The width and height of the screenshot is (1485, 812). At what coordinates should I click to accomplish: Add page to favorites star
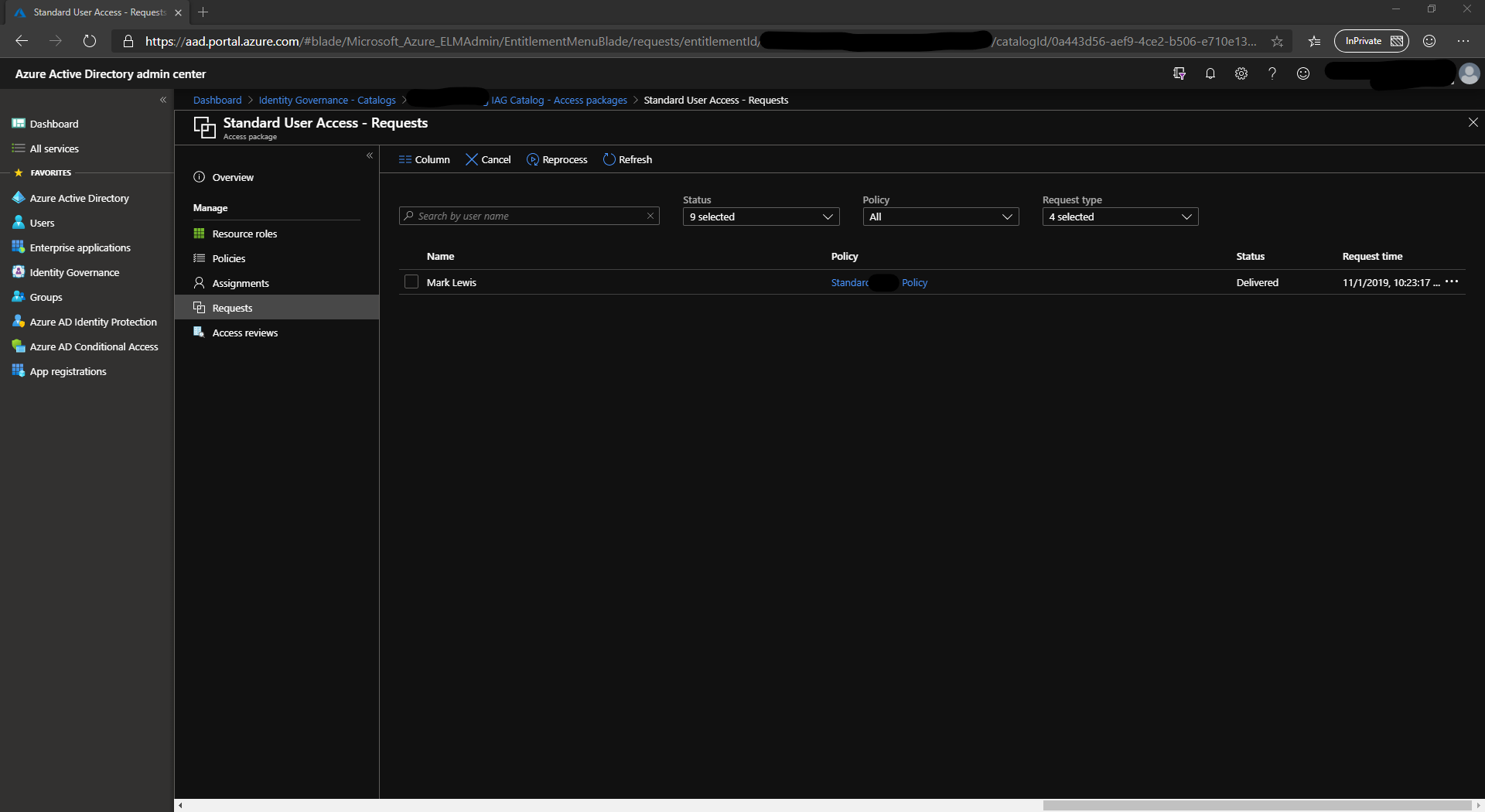click(1277, 41)
